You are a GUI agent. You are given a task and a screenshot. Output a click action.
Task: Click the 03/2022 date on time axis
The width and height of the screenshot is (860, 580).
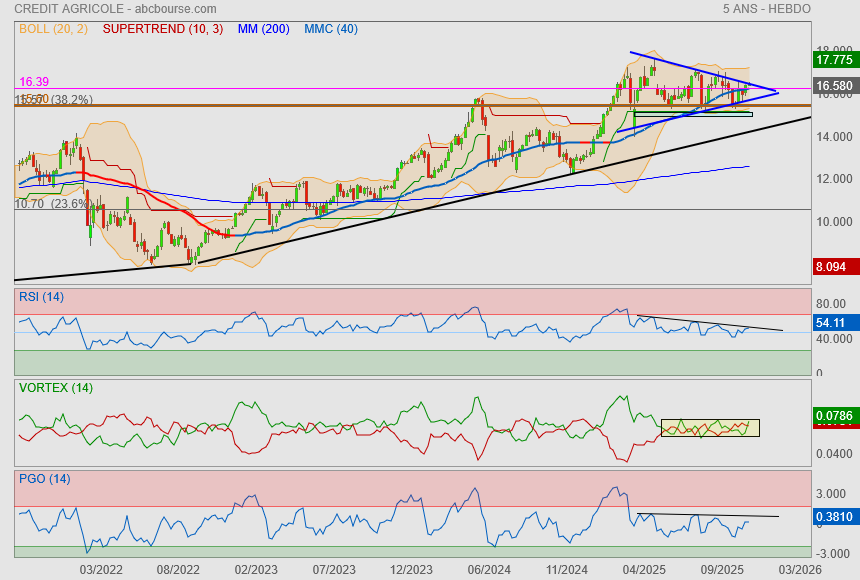coord(101,568)
